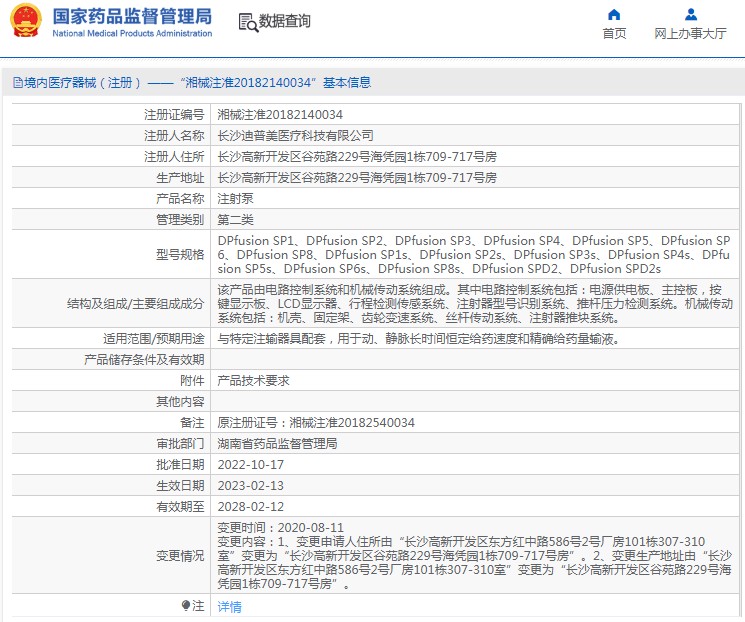745x622 pixels.
Task: Click the 附件 value 产品技术要求
Action: tap(254, 381)
